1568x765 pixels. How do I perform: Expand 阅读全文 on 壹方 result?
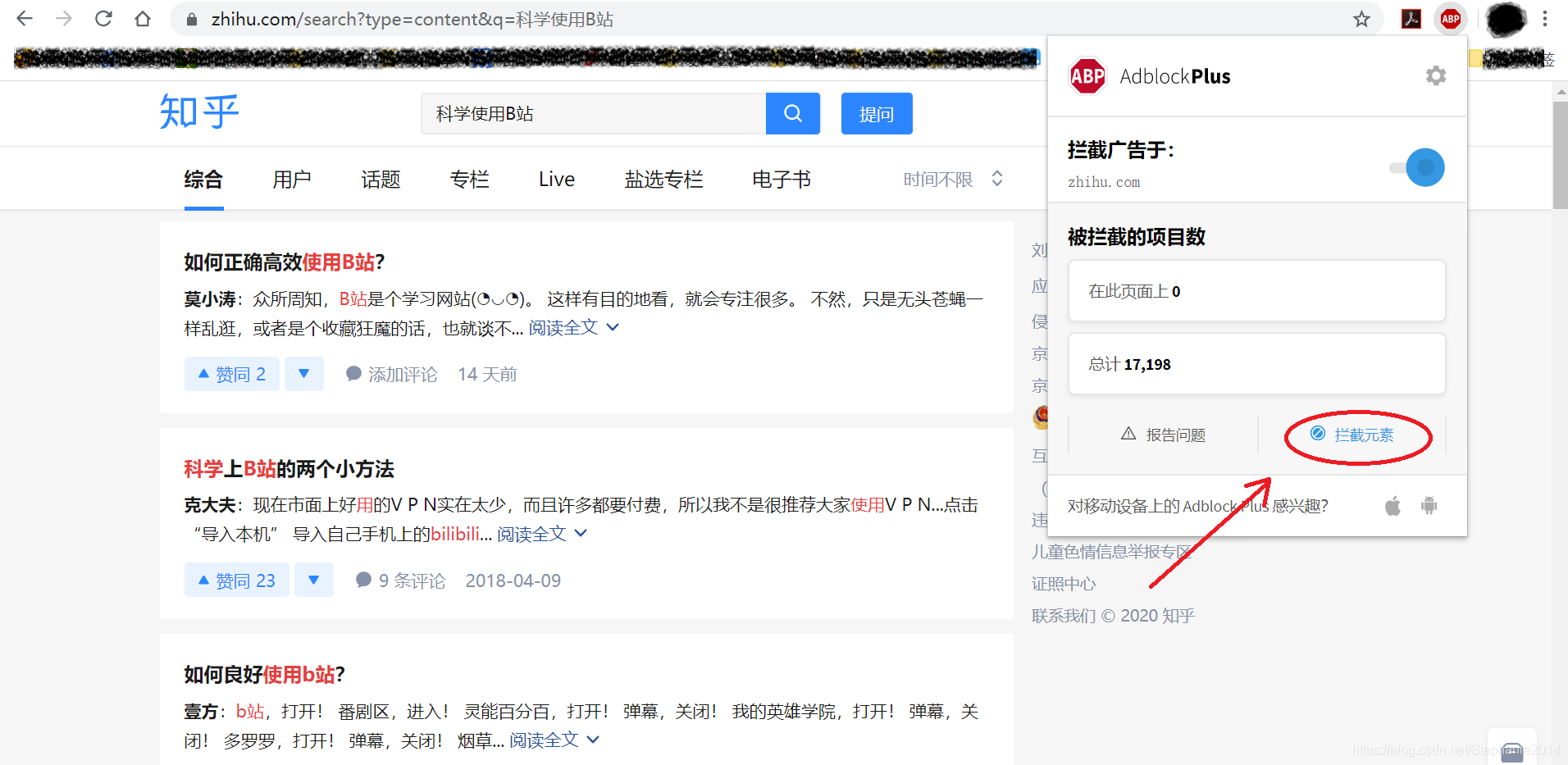(x=554, y=740)
